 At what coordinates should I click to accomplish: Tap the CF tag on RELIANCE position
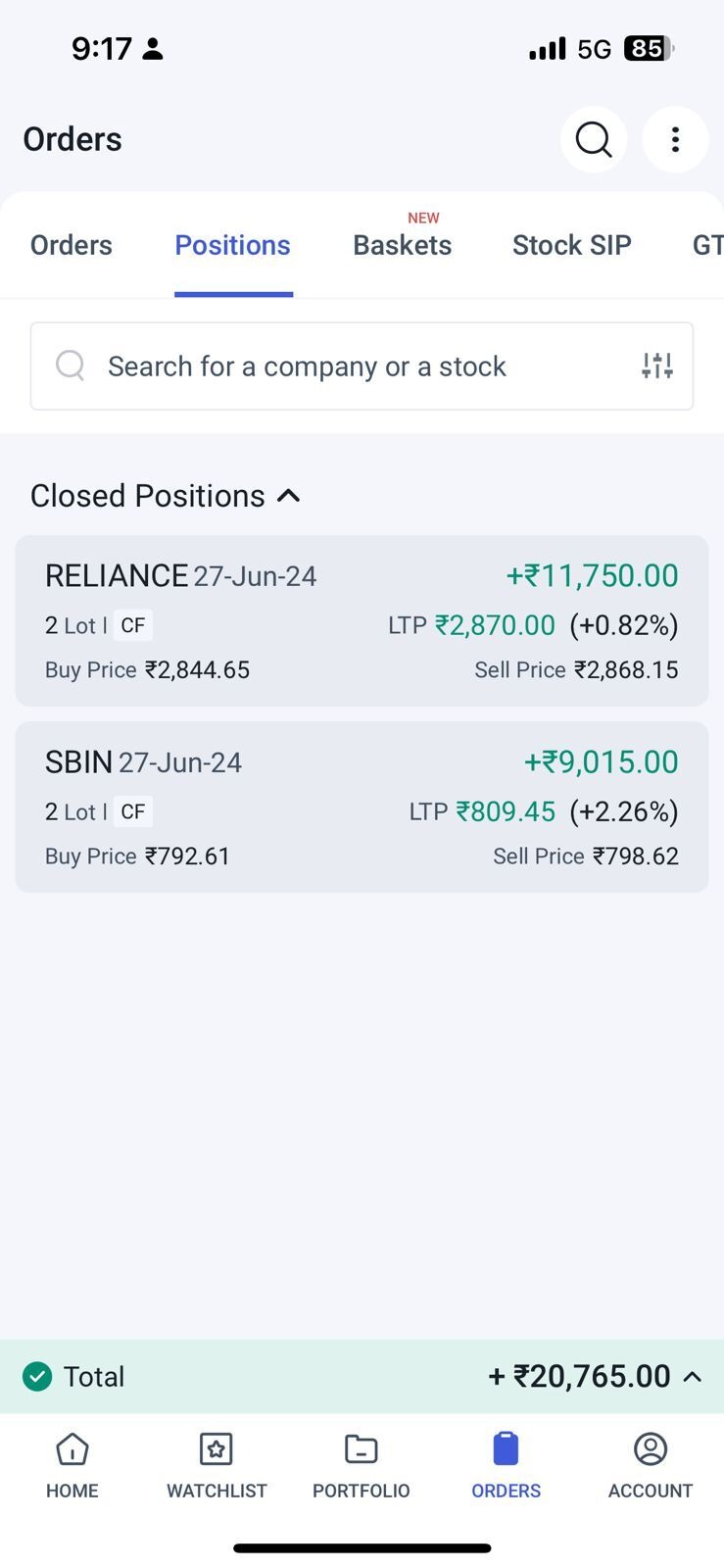133,625
